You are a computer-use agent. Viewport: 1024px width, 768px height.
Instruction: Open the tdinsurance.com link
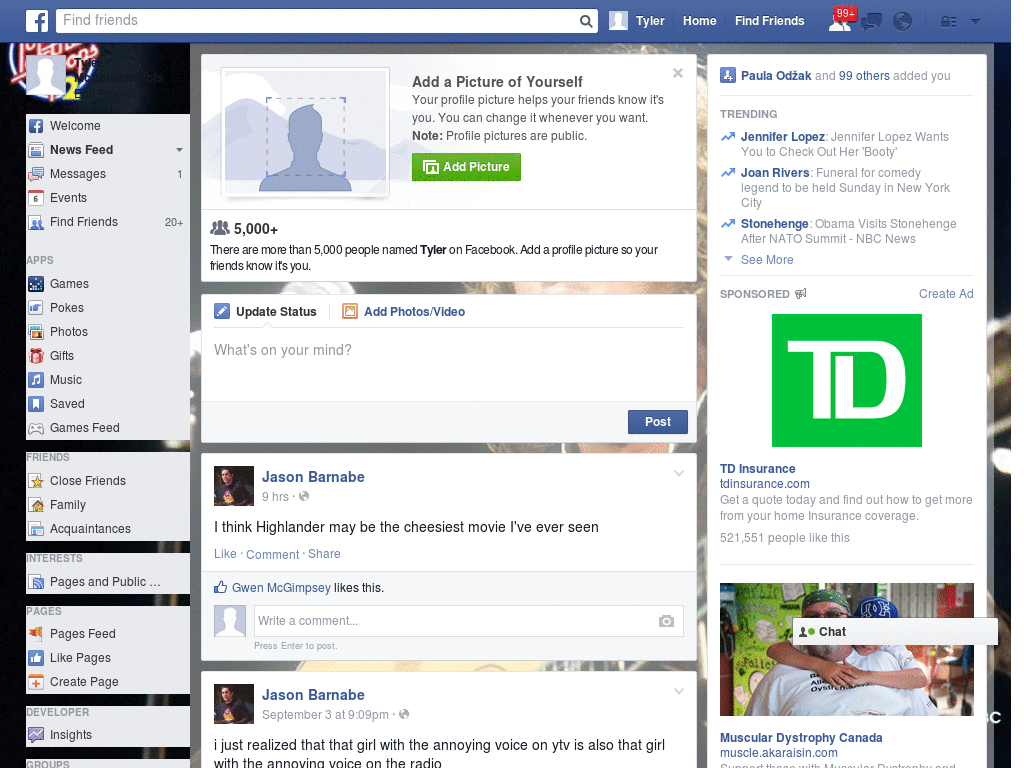coord(765,484)
